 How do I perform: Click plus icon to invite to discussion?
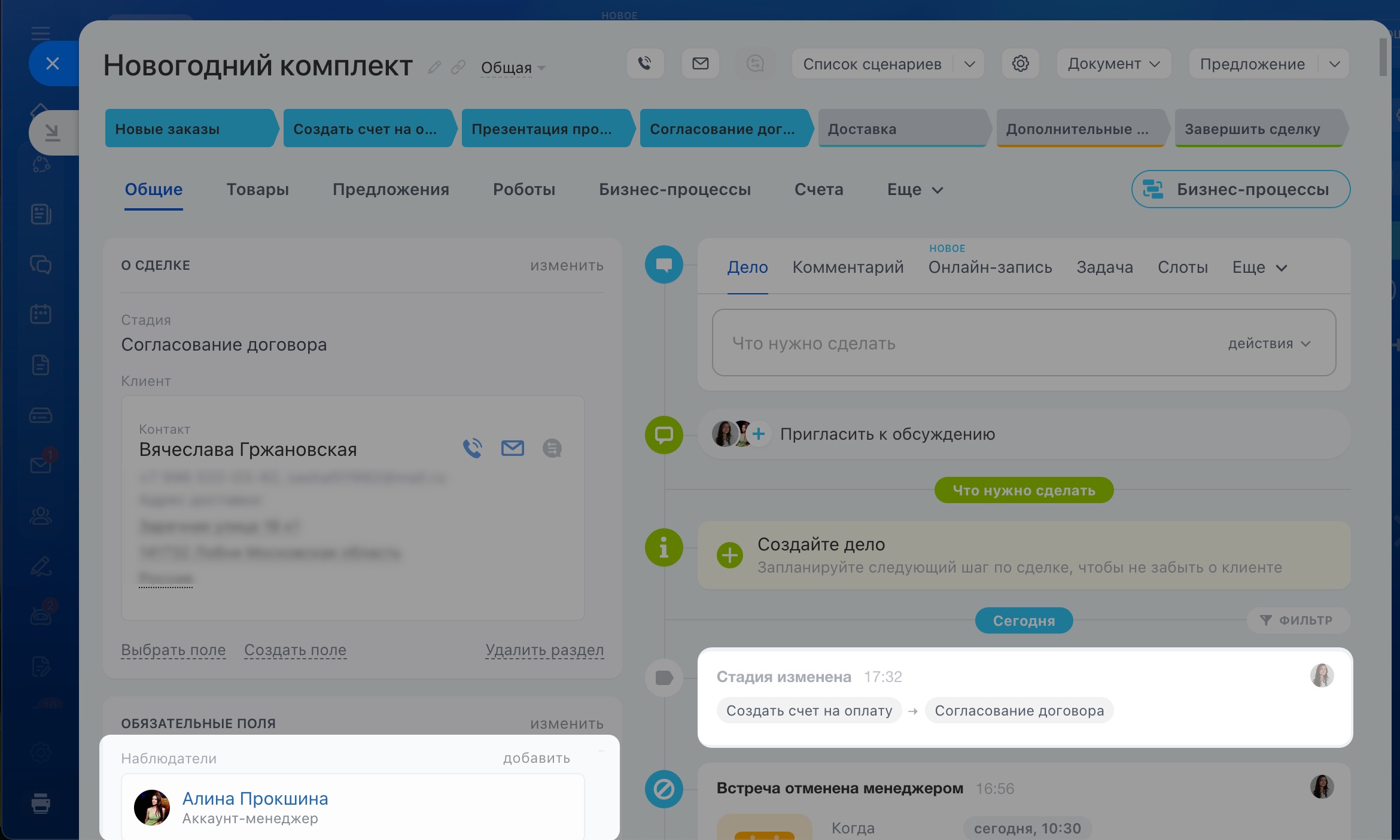tap(759, 434)
